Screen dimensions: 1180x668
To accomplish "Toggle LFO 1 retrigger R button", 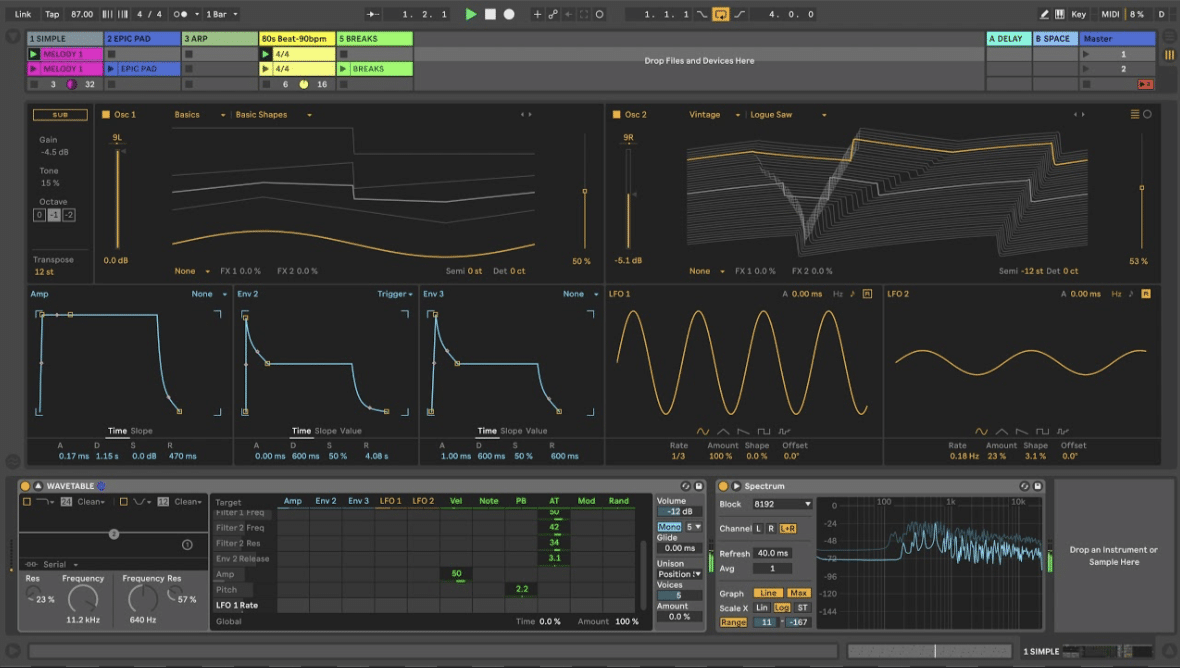I will (x=867, y=294).
